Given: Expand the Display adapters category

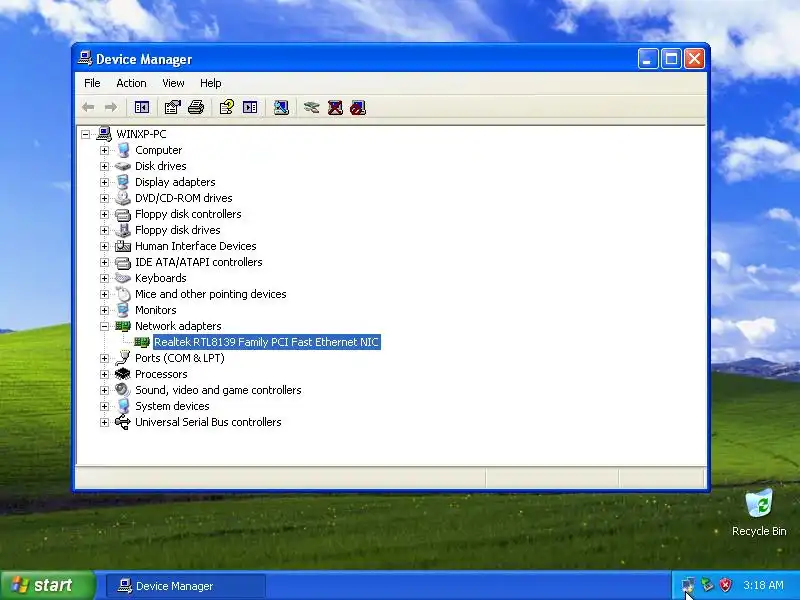Looking at the screenshot, I should 104,182.
